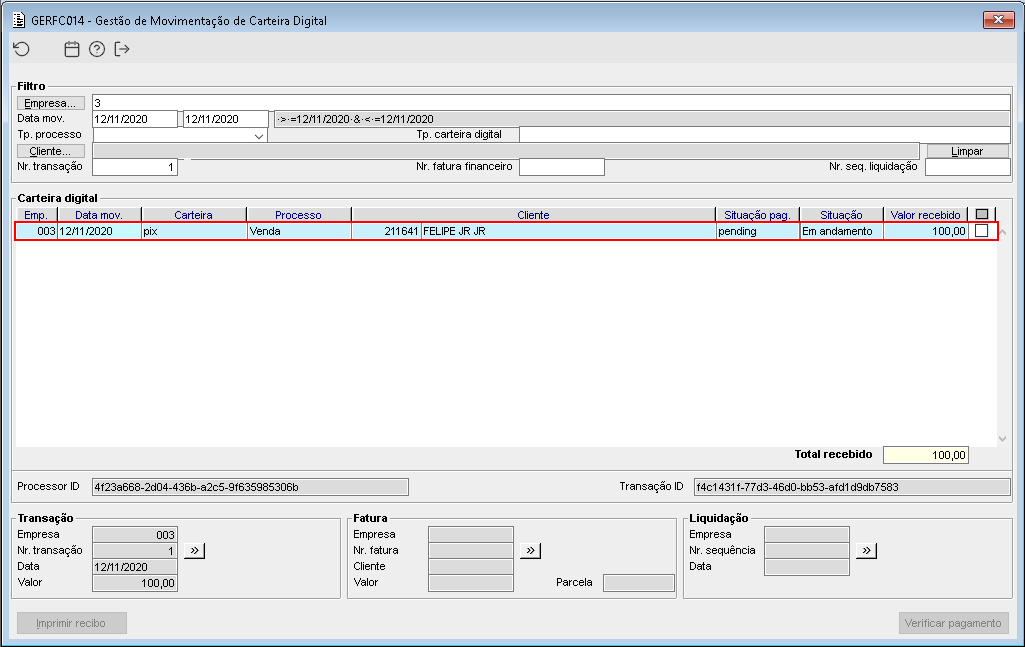Open Transação details with the » button
The width and height of the screenshot is (1025, 647).
[x=194, y=550]
